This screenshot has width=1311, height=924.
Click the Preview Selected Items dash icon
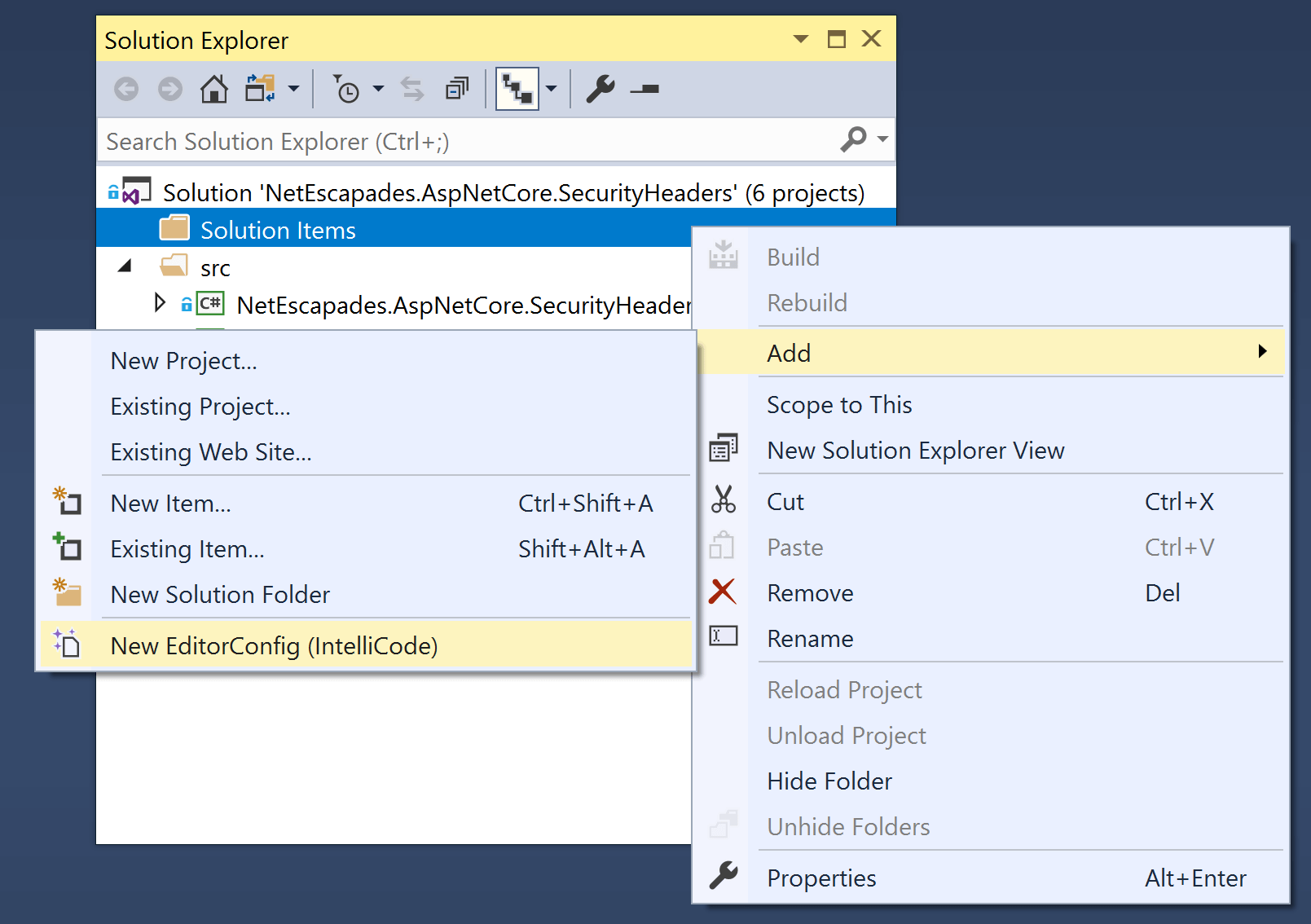coord(645,89)
